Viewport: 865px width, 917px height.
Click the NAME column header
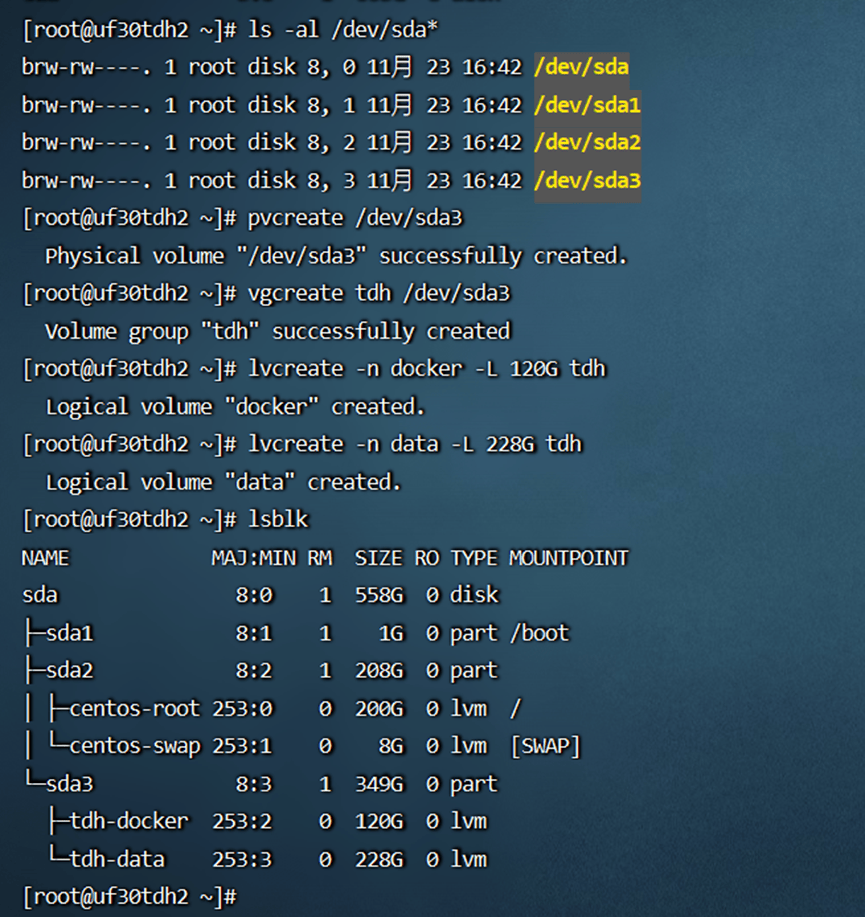click(45, 558)
